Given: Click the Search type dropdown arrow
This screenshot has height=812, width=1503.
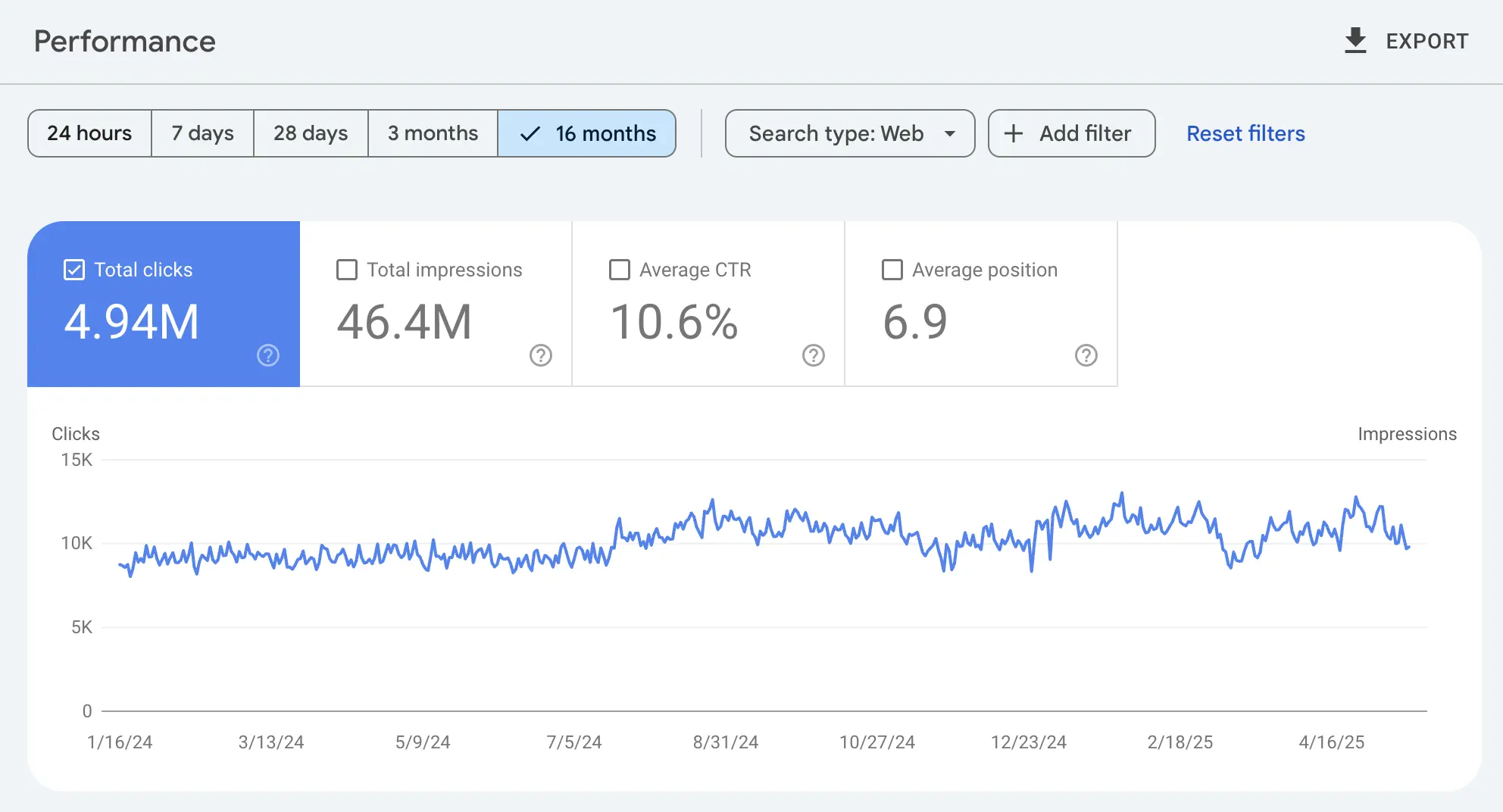Looking at the screenshot, I should point(950,133).
